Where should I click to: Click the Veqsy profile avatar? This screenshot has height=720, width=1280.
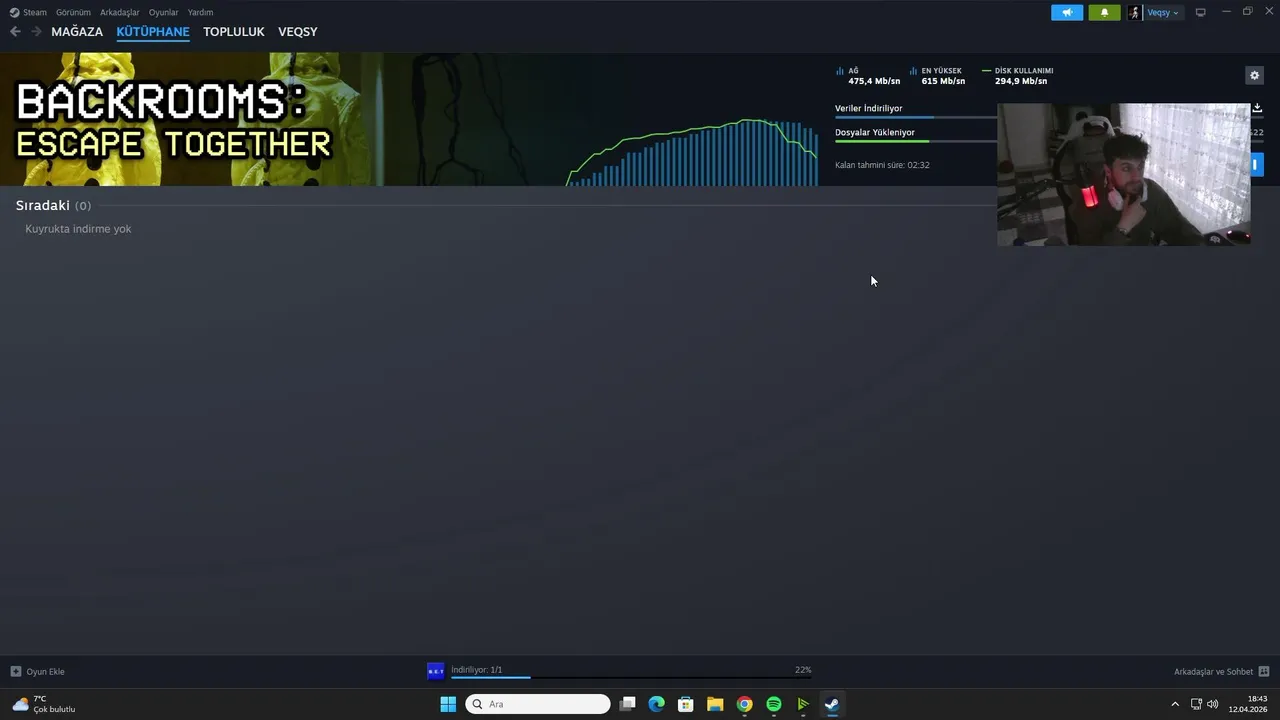point(1134,12)
